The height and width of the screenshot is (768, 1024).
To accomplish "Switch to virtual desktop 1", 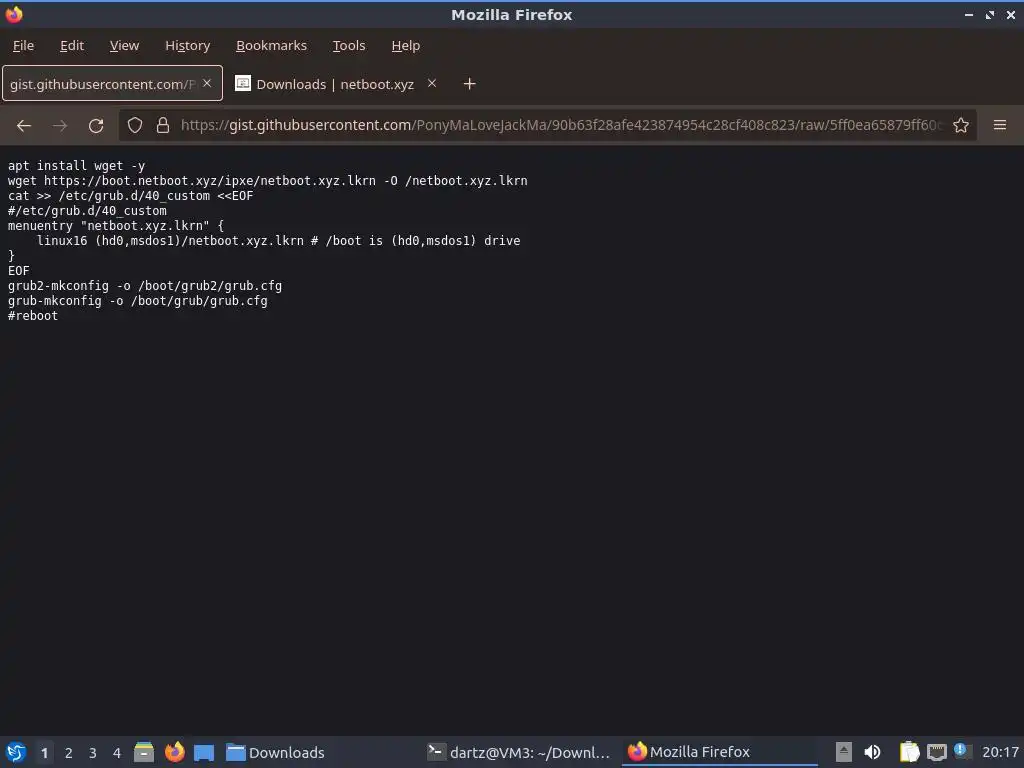I will (44, 753).
